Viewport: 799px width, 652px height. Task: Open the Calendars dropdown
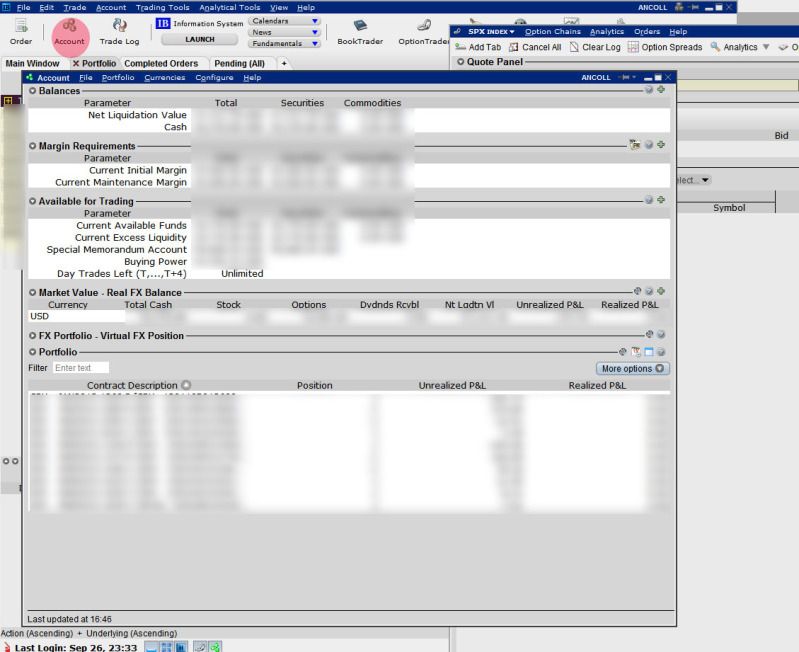(284, 21)
